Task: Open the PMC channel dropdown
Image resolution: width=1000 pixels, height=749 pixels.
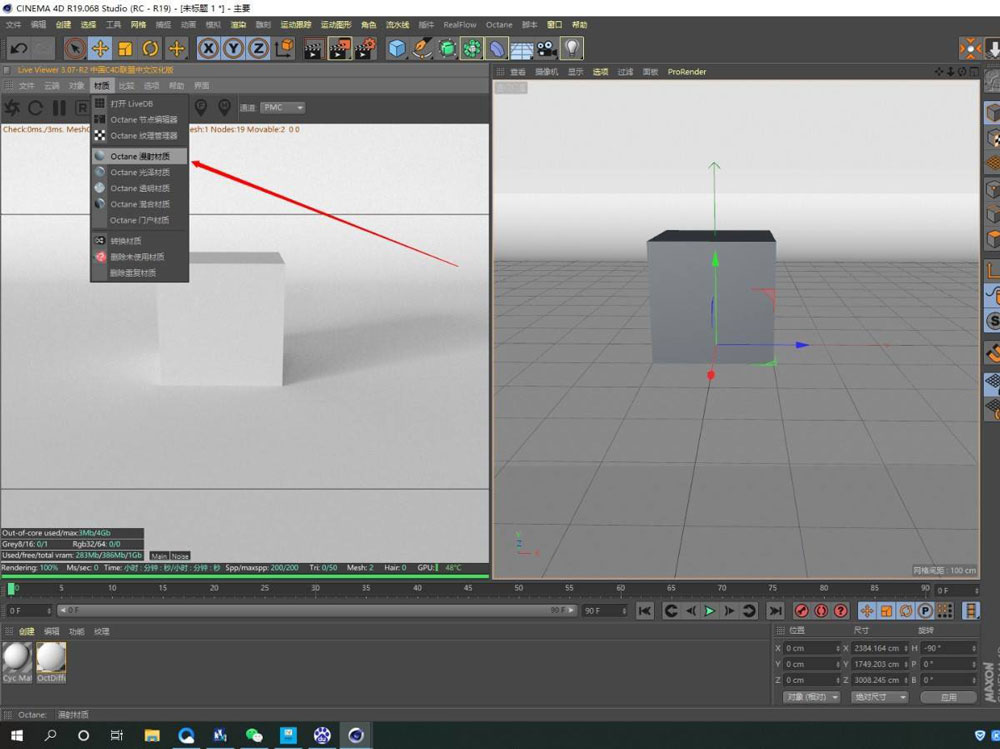Action: 283,107
